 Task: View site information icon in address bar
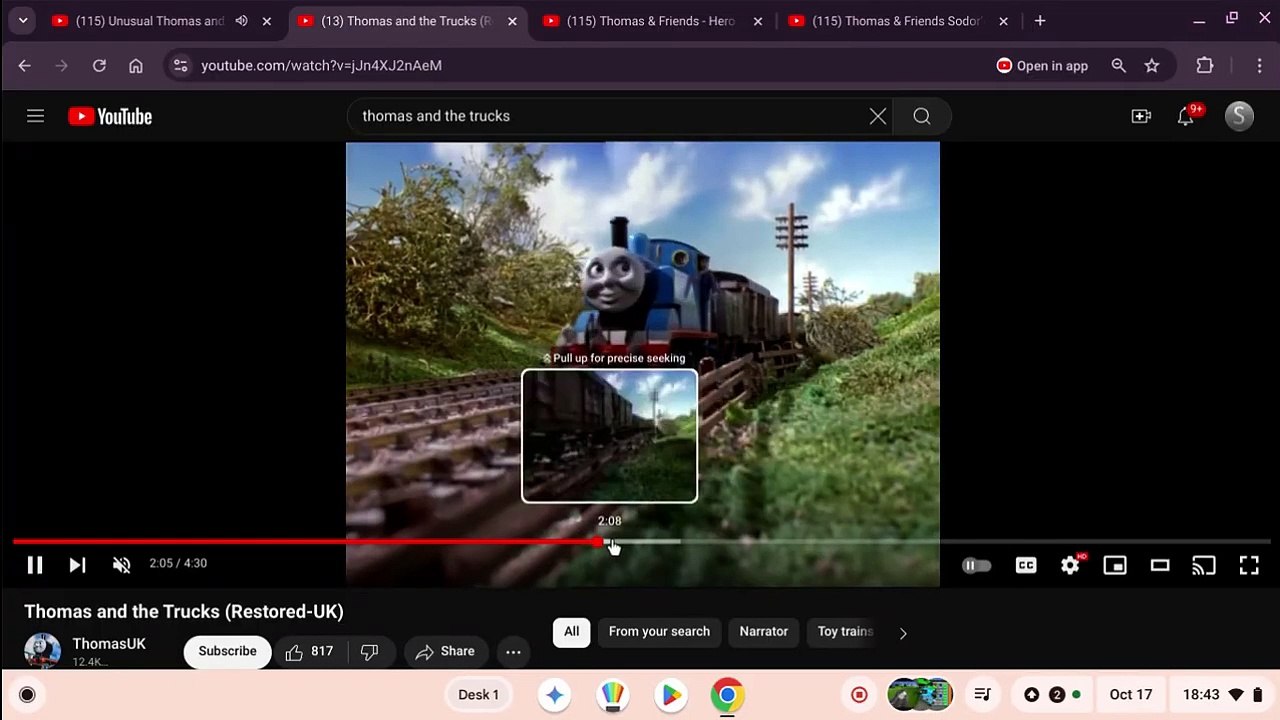[x=180, y=66]
